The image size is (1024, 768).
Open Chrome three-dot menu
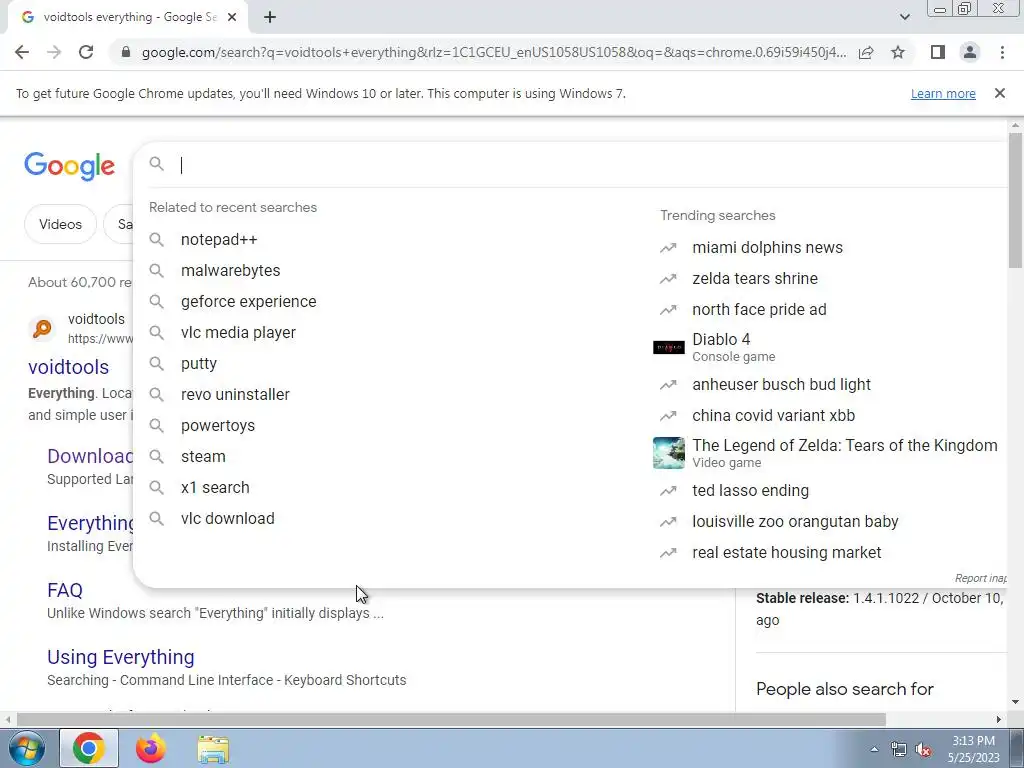pyautogui.click(x=1002, y=52)
